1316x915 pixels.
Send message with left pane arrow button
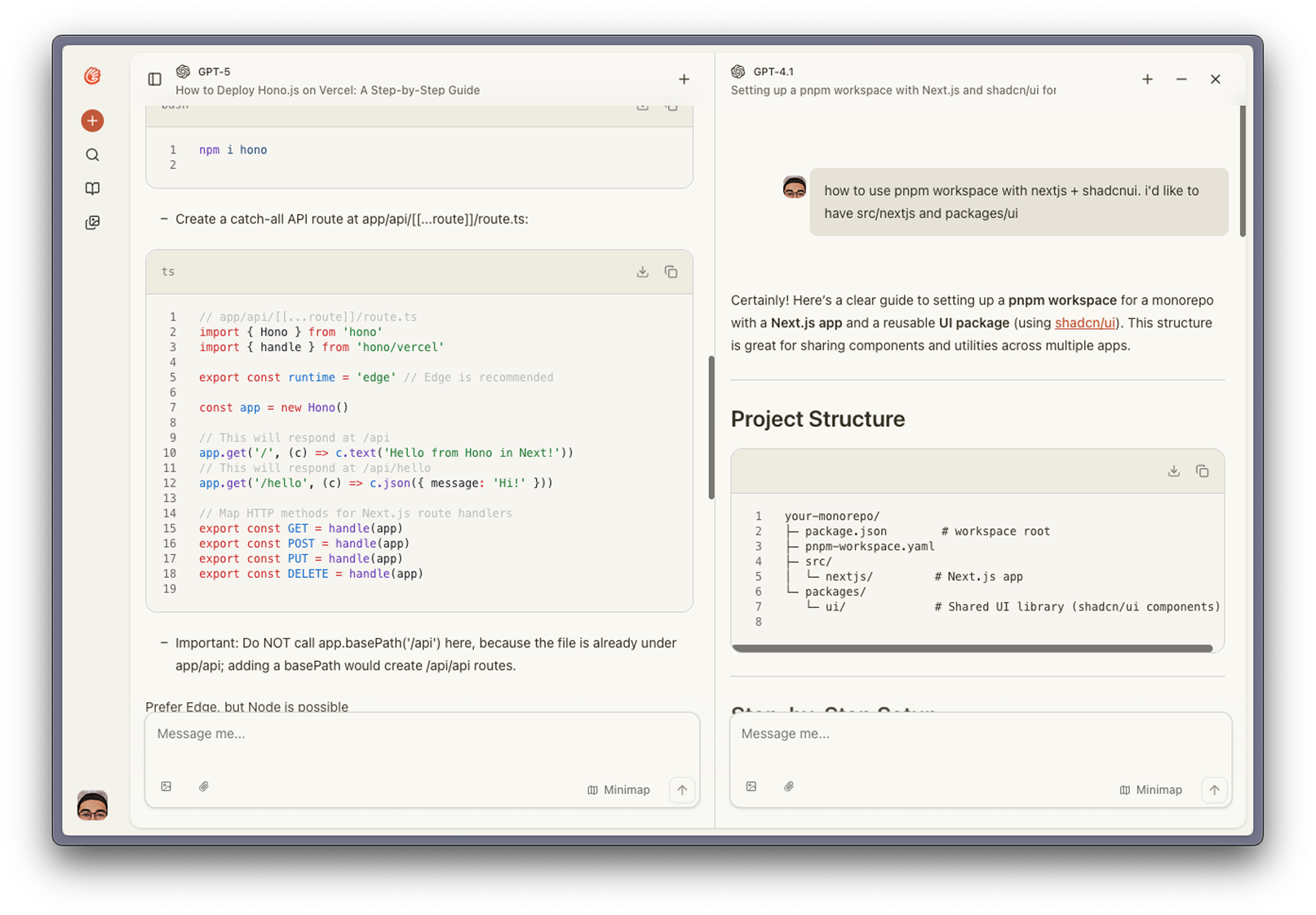[682, 790]
